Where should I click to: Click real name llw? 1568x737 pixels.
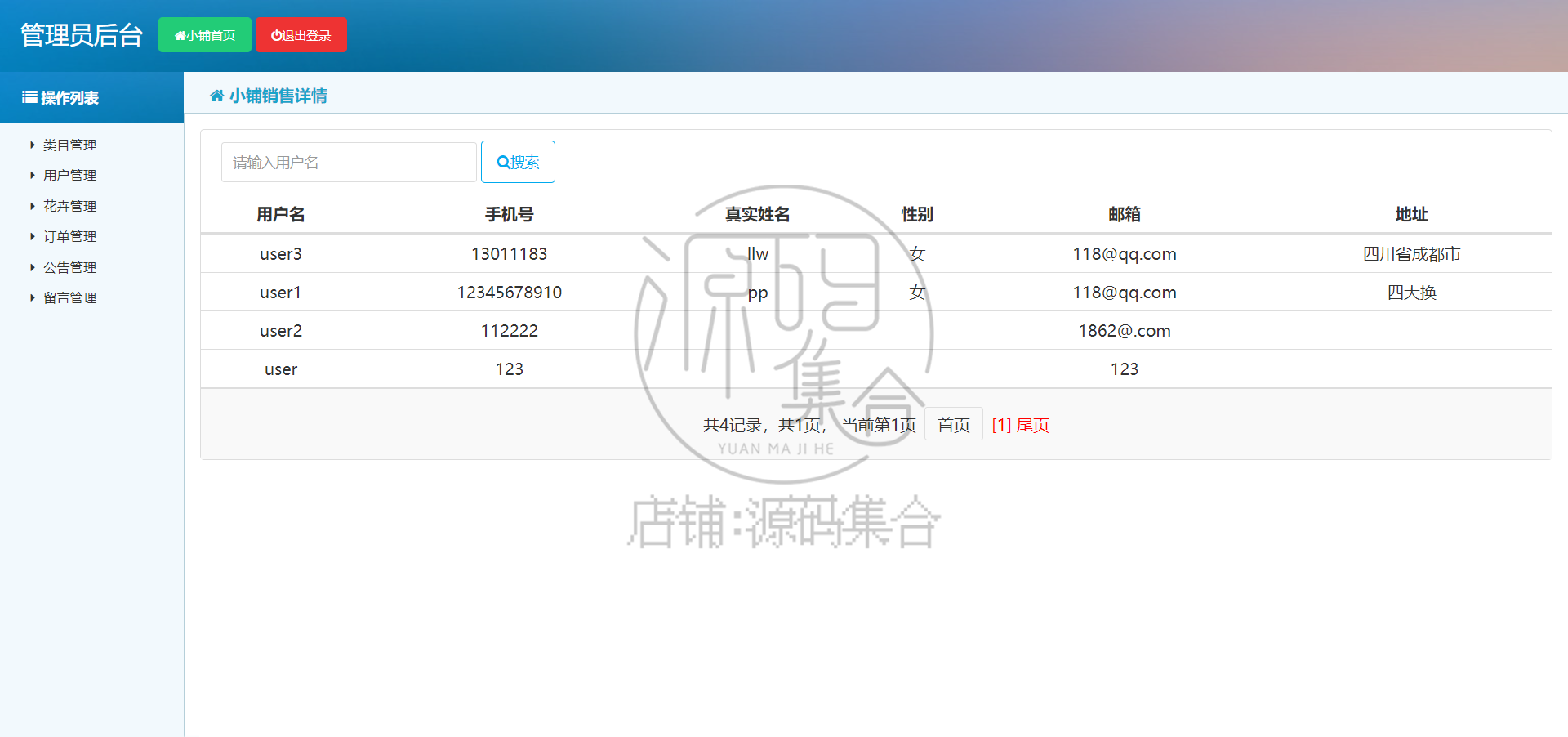pos(758,254)
